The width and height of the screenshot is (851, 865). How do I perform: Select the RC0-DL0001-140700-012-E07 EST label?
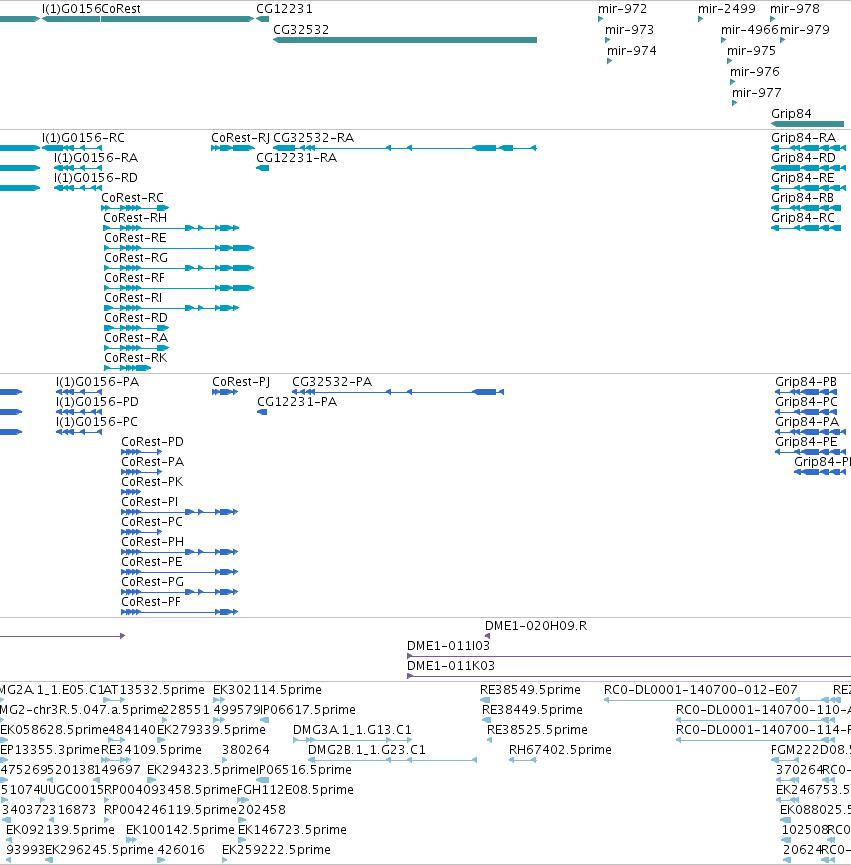coord(700,690)
